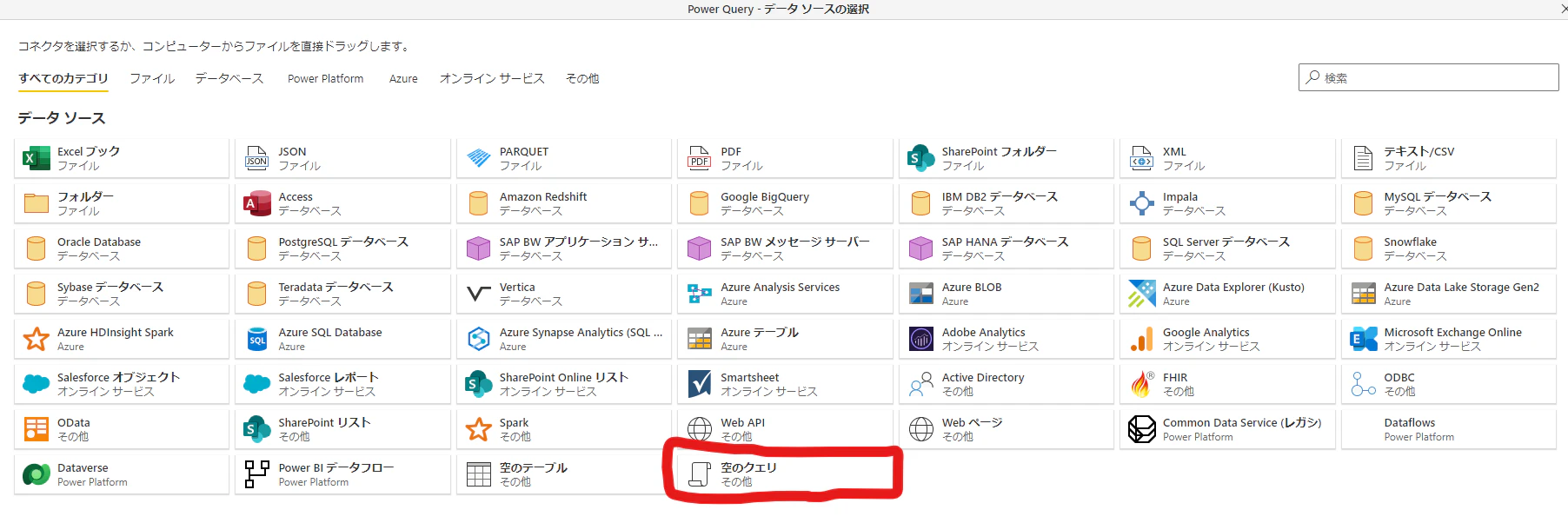This screenshot has height=523, width=1568.
Task: Select the Web API data source
Action: coord(785,429)
